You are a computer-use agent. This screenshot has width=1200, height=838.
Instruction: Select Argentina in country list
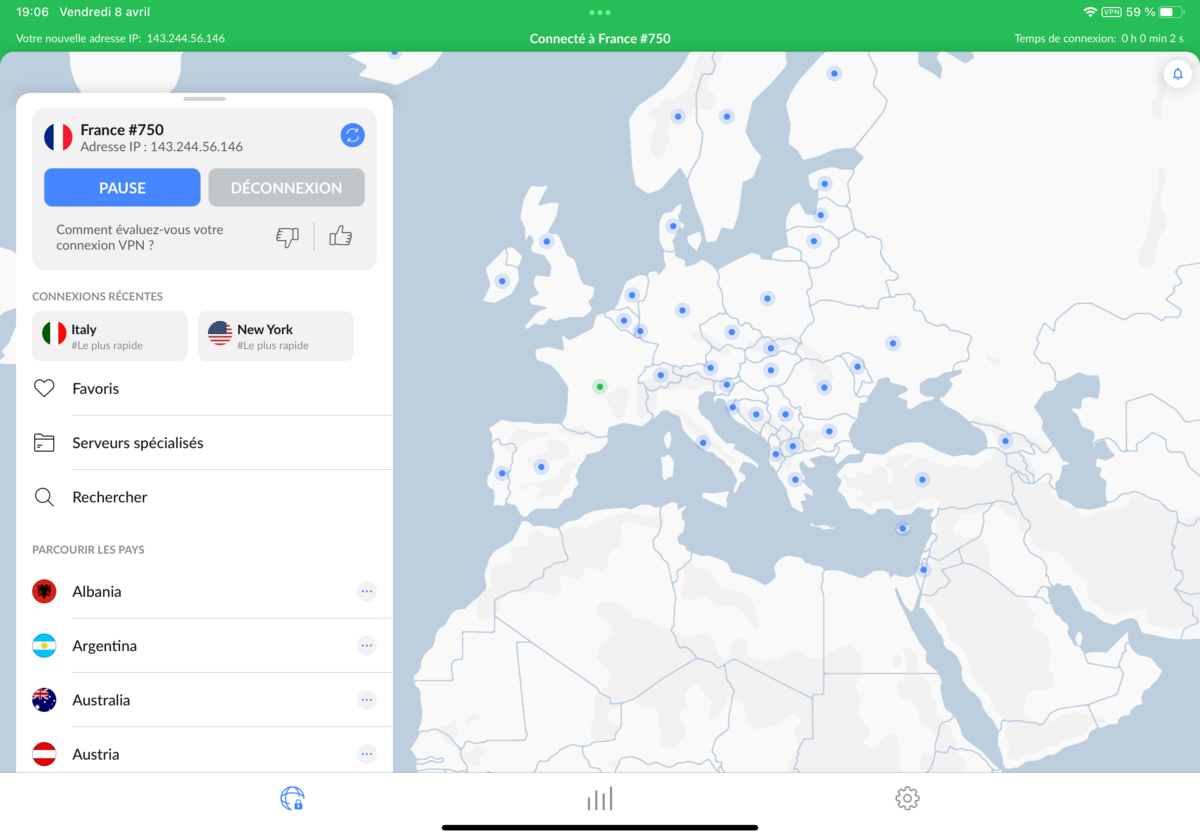coord(204,646)
